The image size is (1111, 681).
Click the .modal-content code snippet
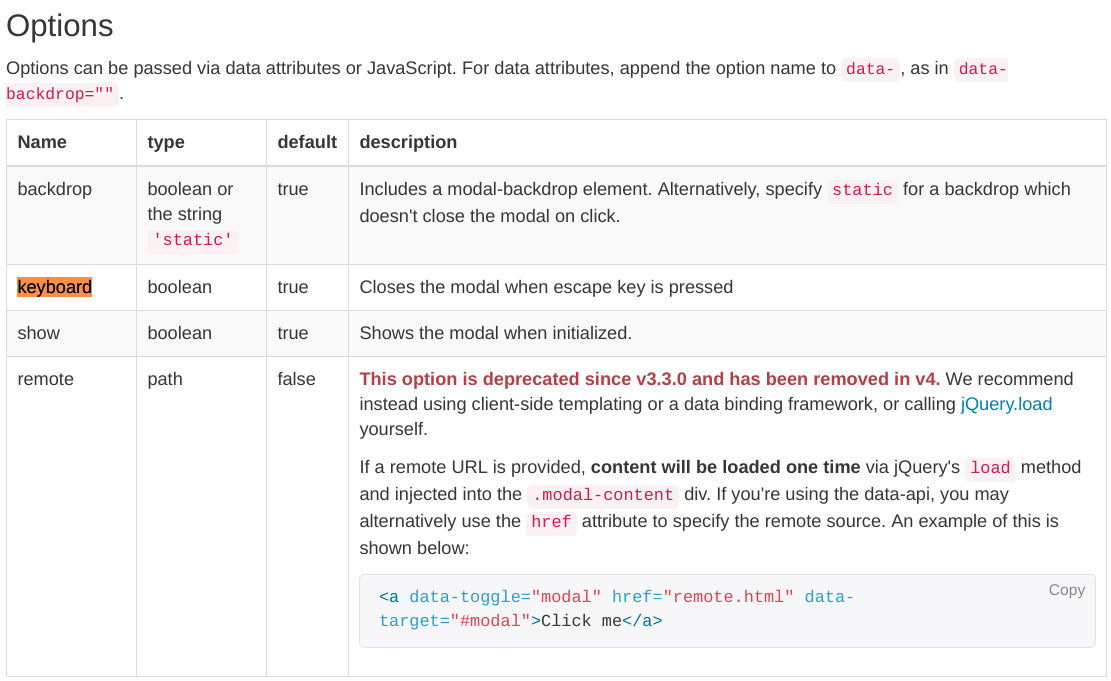[x=601, y=495]
